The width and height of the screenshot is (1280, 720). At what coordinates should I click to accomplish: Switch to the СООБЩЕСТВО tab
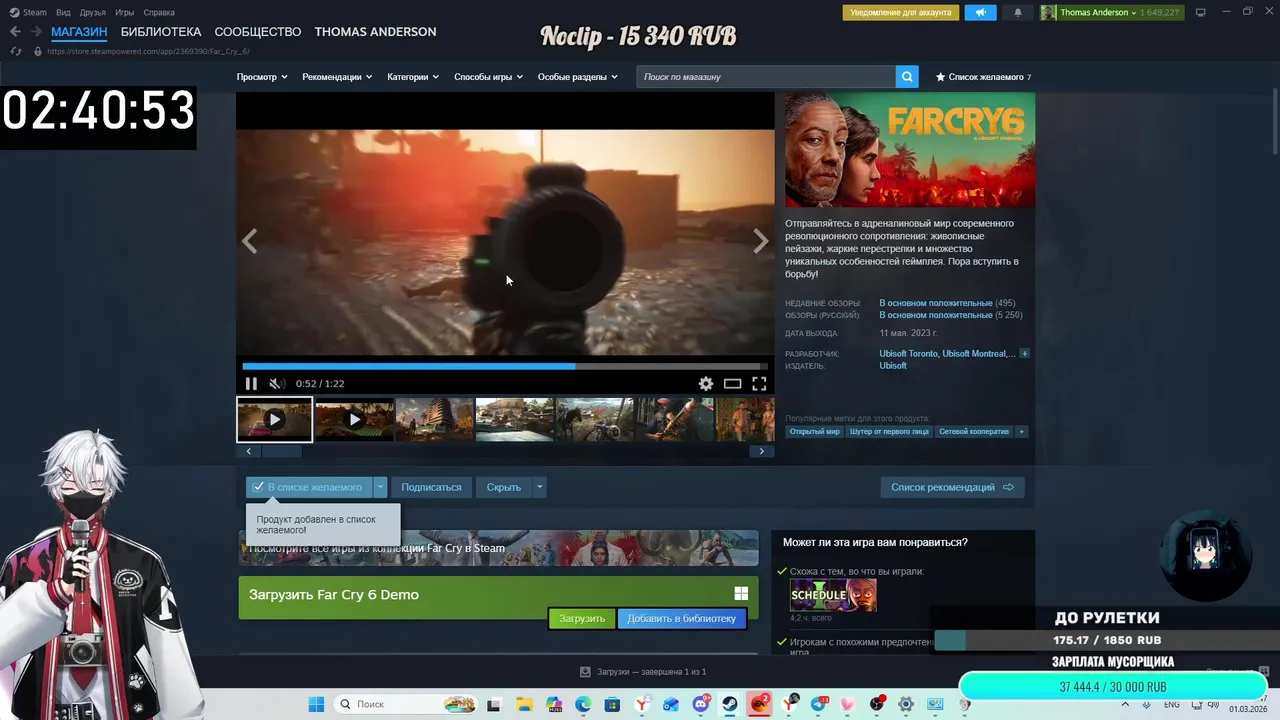pos(258,32)
